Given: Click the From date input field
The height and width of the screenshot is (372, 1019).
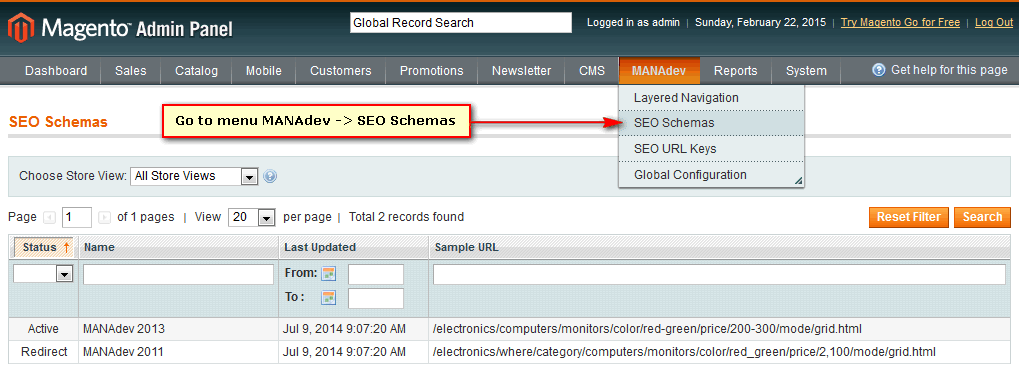Looking at the screenshot, I should click(x=376, y=274).
